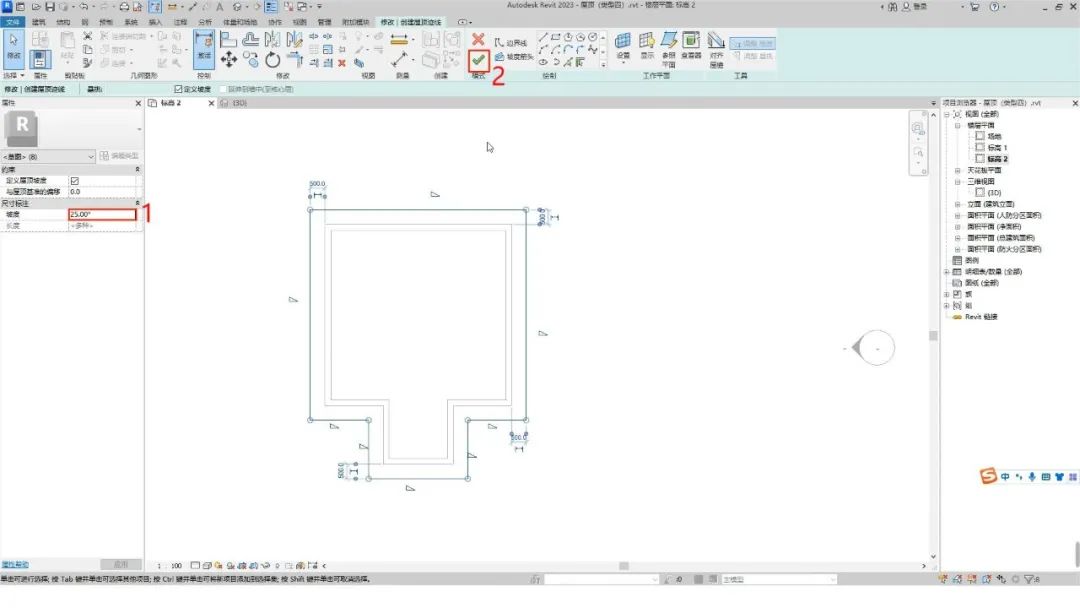
Task: Click the Modify arrow tool
Action: point(14,45)
